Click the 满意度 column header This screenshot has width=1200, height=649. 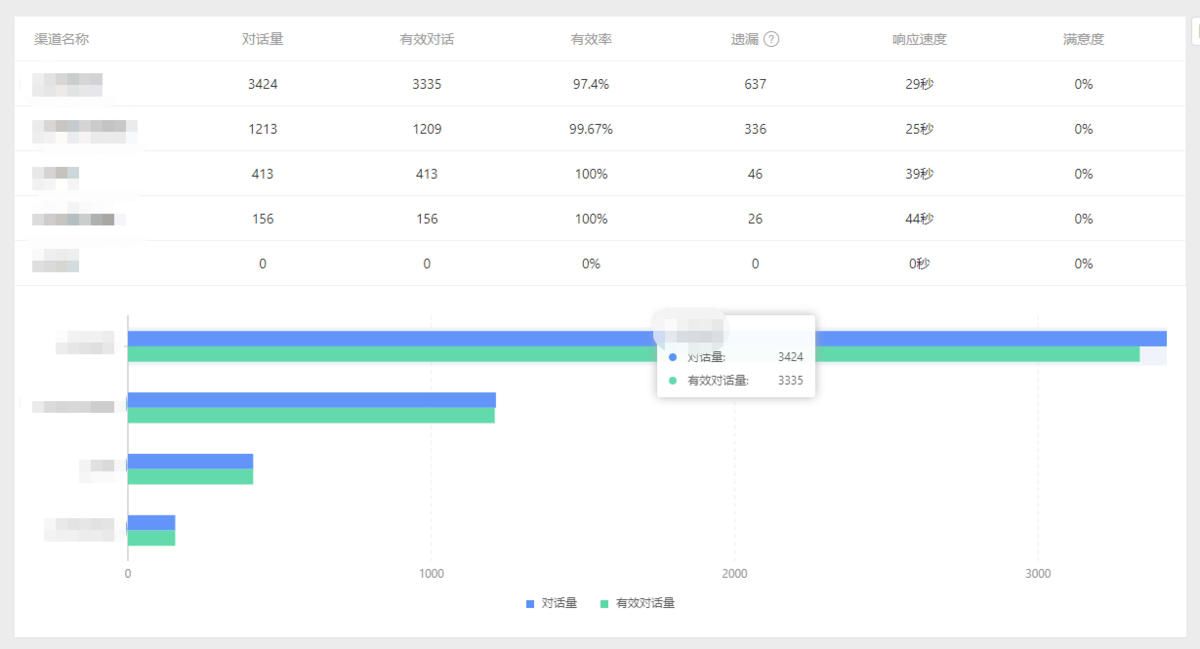point(1084,40)
